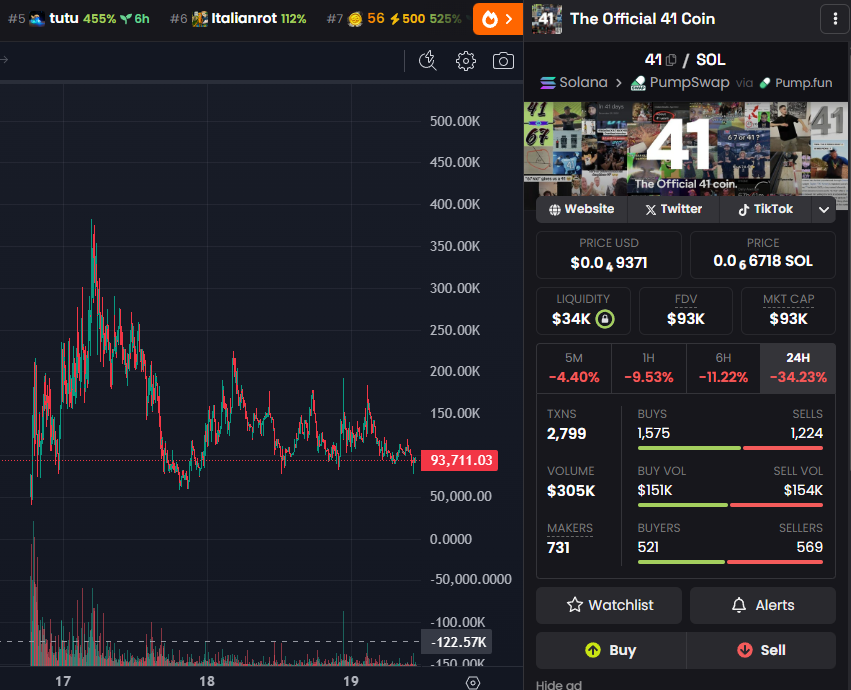Click the buys versus sells ratio bar

(x=731, y=448)
